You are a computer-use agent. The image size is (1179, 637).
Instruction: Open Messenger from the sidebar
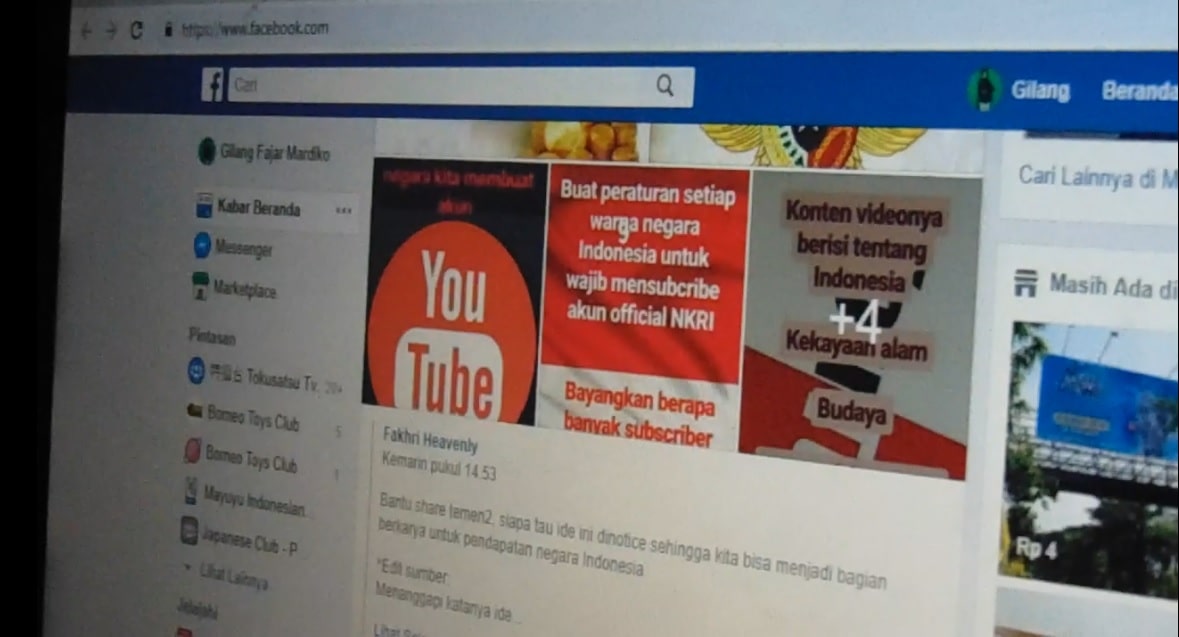point(244,248)
